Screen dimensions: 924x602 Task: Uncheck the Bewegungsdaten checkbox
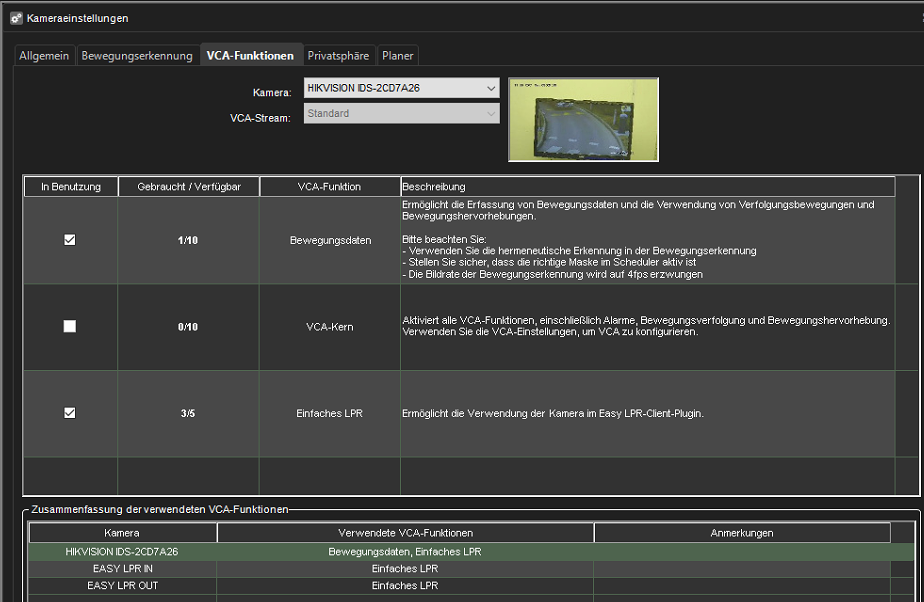(x=70, y=240)
